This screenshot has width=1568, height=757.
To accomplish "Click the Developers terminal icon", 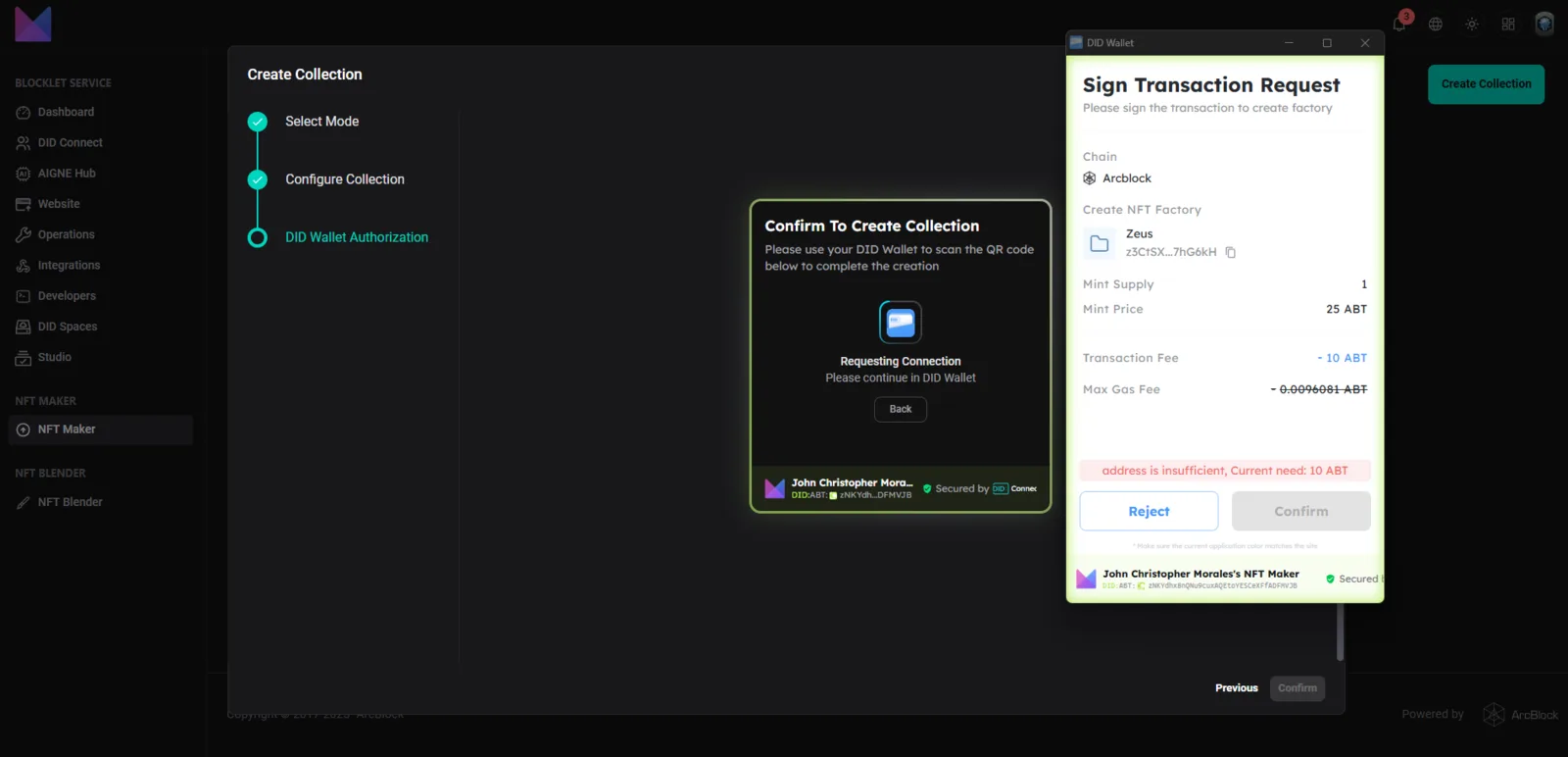I will (24, 296).
